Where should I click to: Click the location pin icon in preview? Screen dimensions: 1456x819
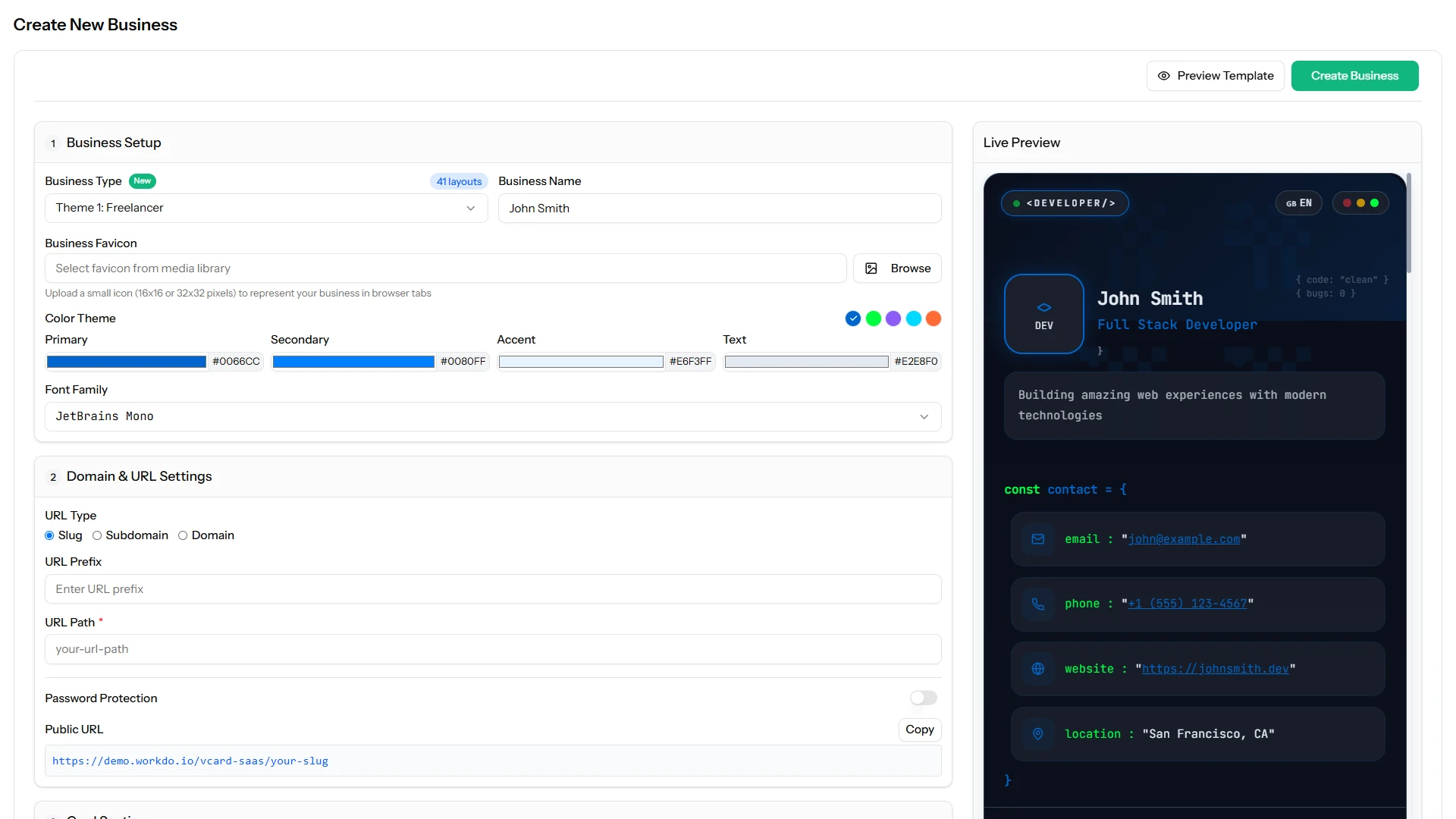(x=1038, y=734)
